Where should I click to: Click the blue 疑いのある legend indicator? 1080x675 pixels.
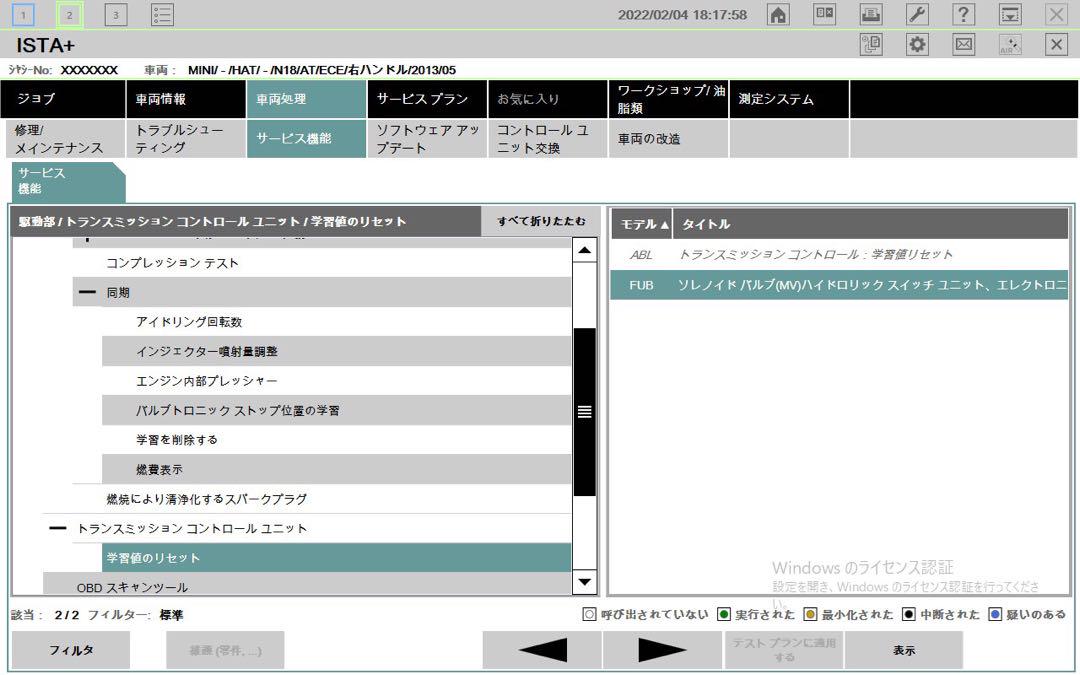995,614
